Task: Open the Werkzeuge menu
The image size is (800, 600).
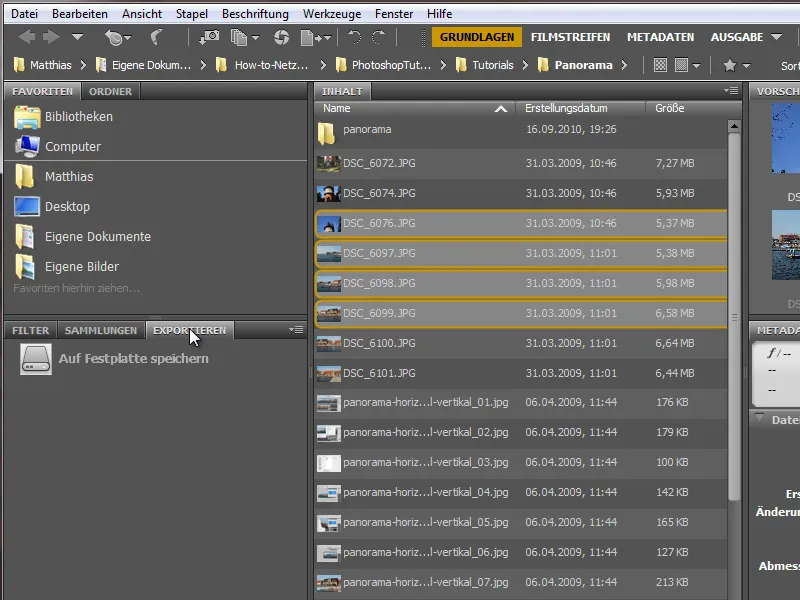Action: click(x=331, y=14)
